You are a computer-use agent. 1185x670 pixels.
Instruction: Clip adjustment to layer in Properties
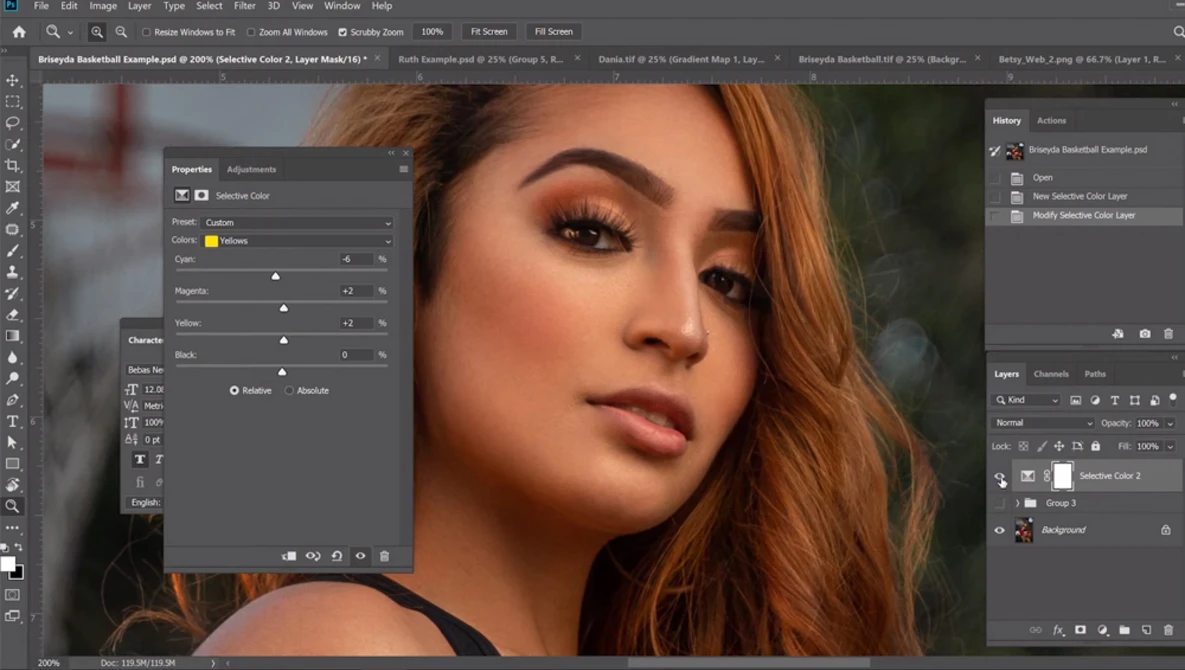click(289, 556)
